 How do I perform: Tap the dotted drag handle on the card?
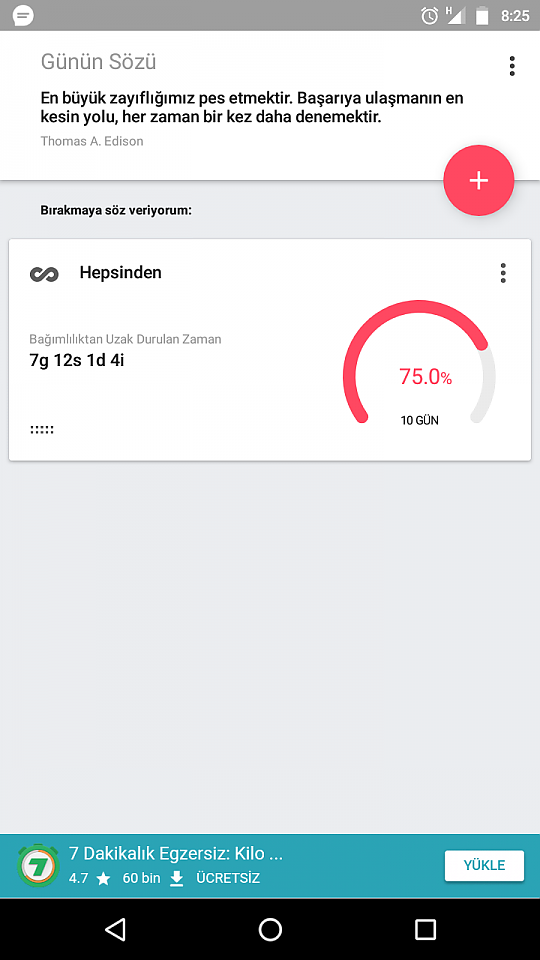pyautogui.click(x=42, y=429)
